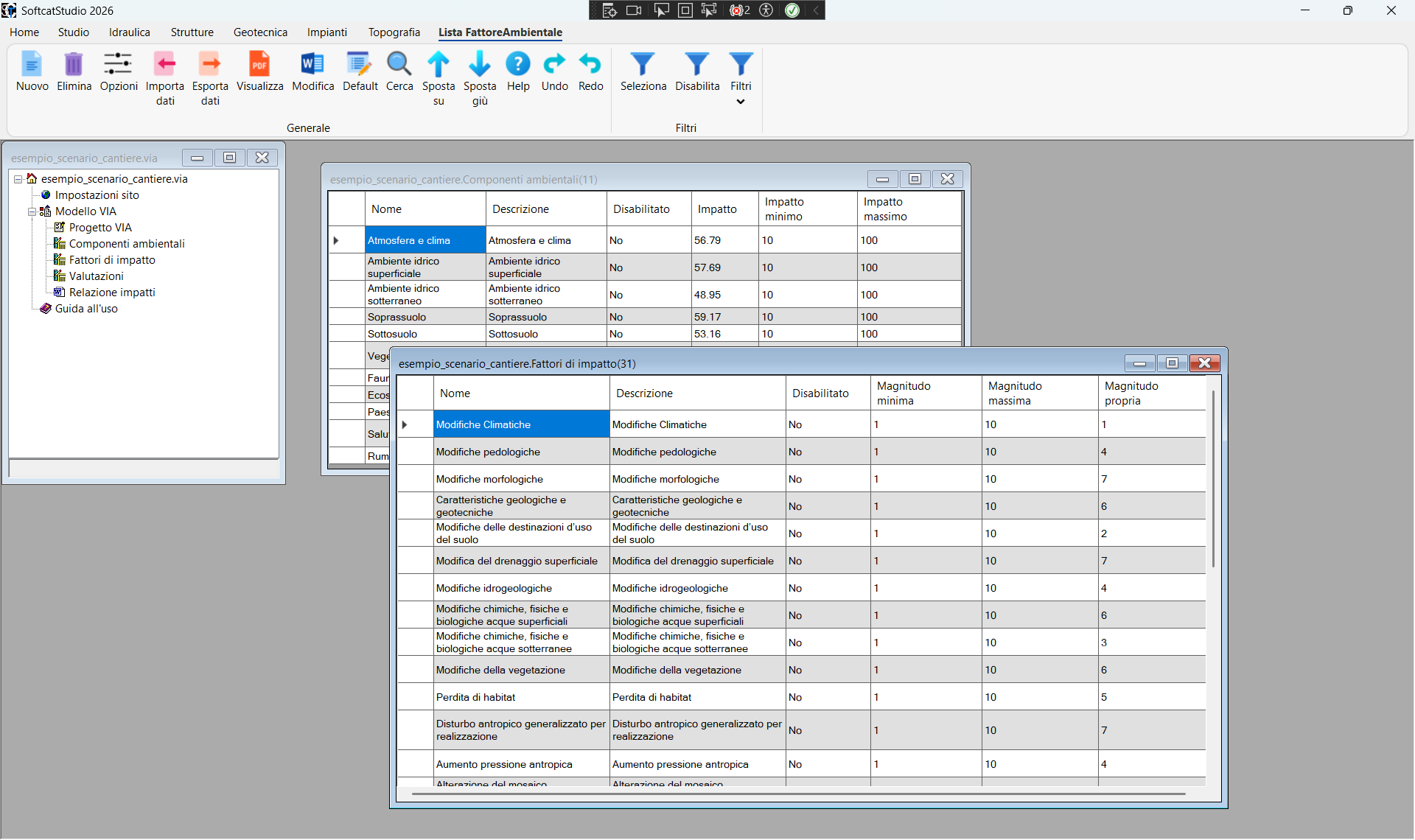Open Componenti ambientali tree item
This screenshot has width=1415, height=840.
click(x=127, y=244)
